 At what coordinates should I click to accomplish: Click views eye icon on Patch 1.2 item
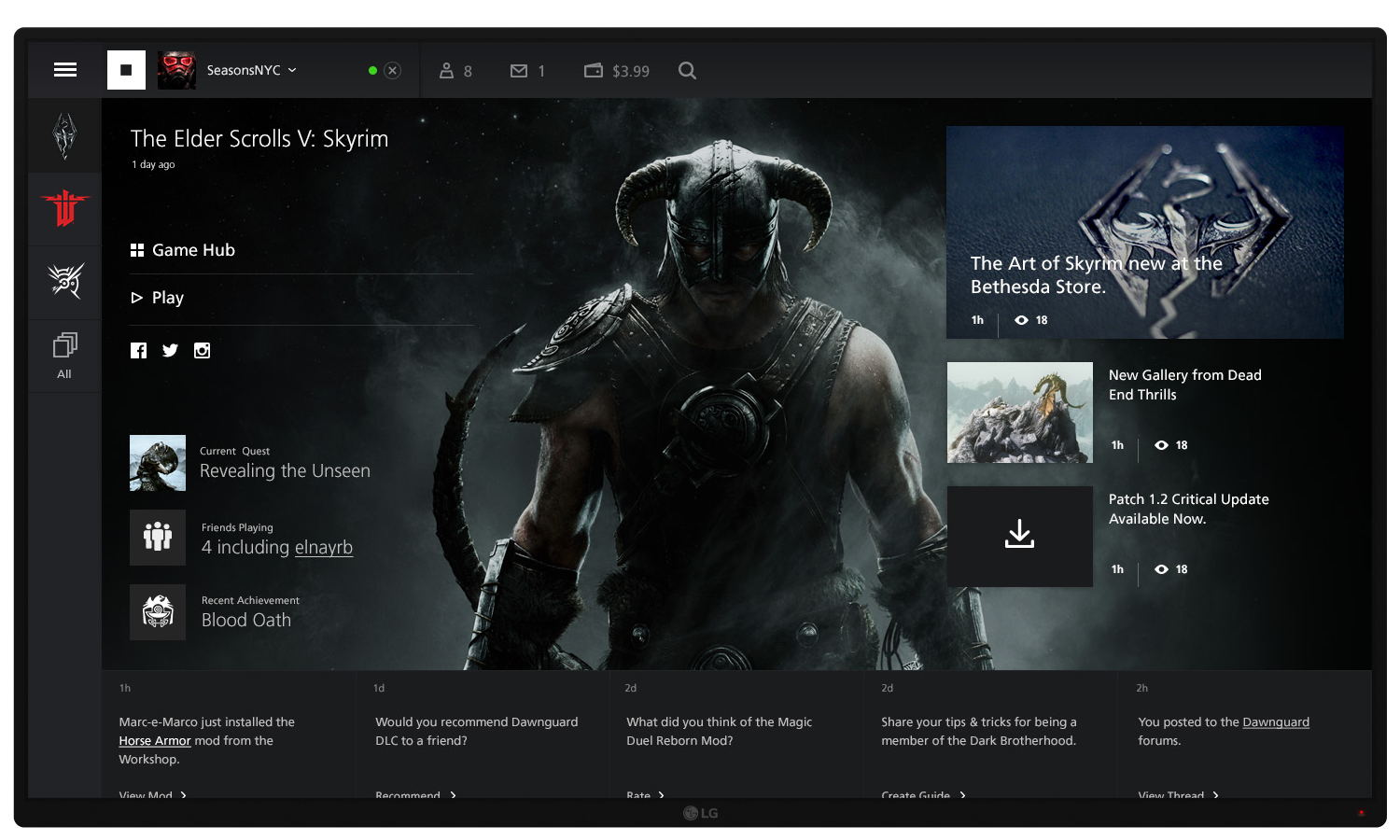pyautogui.click(x=1161, y=569)
